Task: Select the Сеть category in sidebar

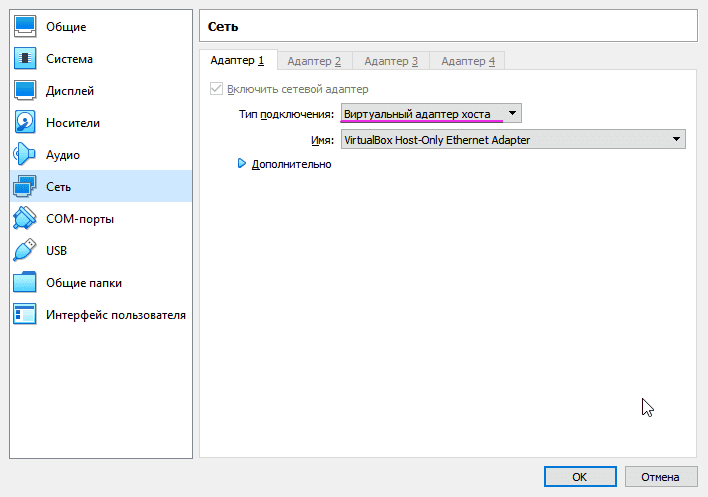Action: (x=58, y=187)
